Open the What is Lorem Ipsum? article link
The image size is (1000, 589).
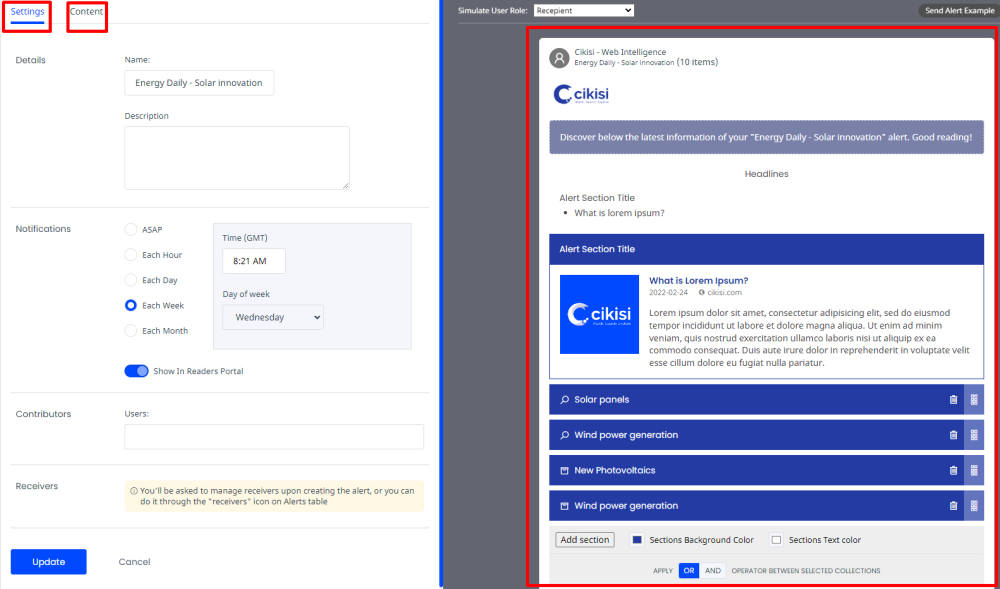click(698, 280)
